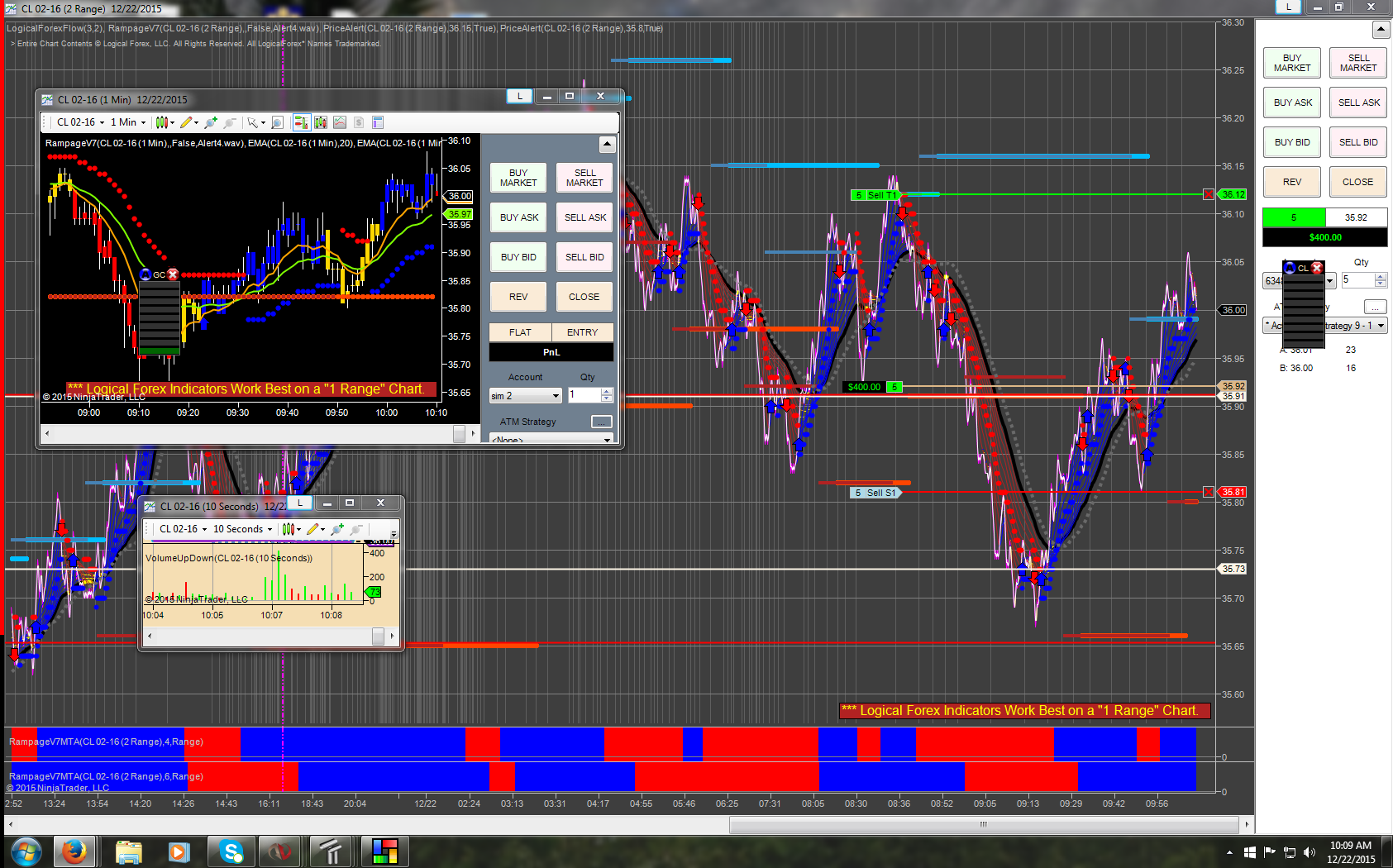Launch Firefox from the taskbar
Screen dimensions: 1393x868
pos(74,851)
